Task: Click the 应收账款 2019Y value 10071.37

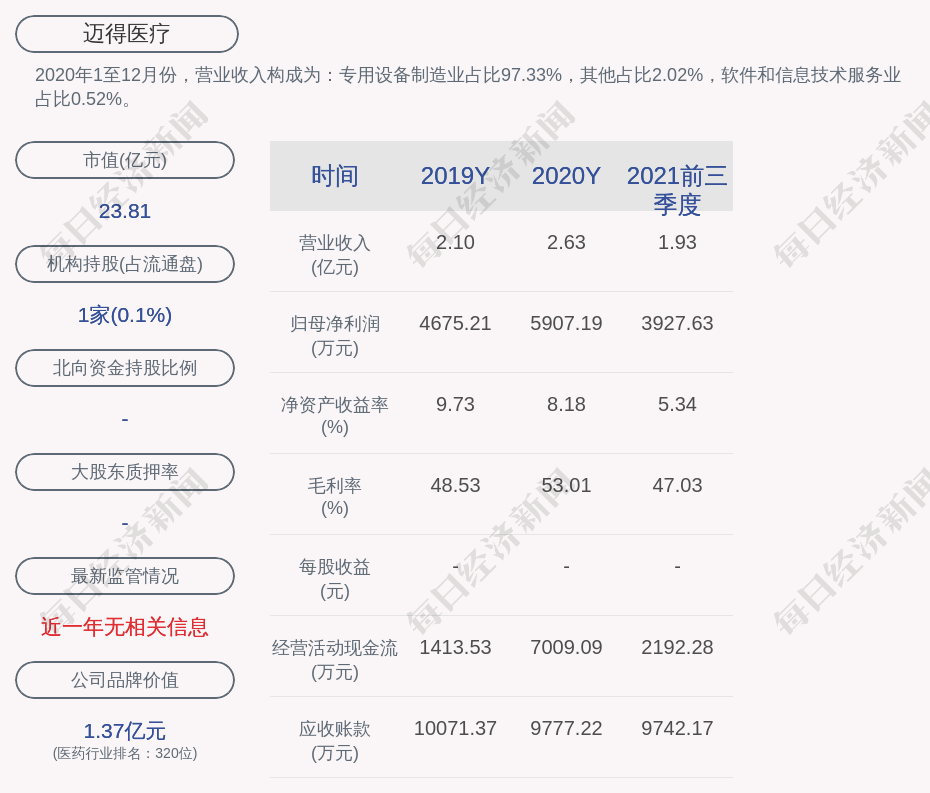Action: click(x=455, y=729)
